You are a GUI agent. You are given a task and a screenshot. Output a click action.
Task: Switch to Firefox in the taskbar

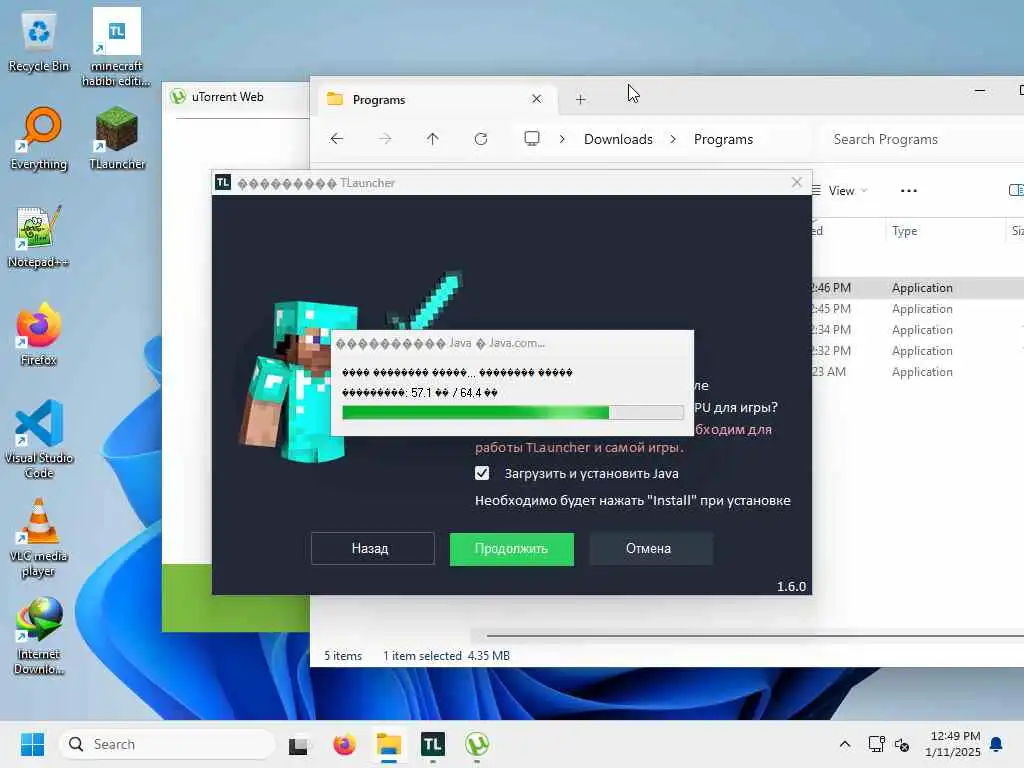[344, 744]
